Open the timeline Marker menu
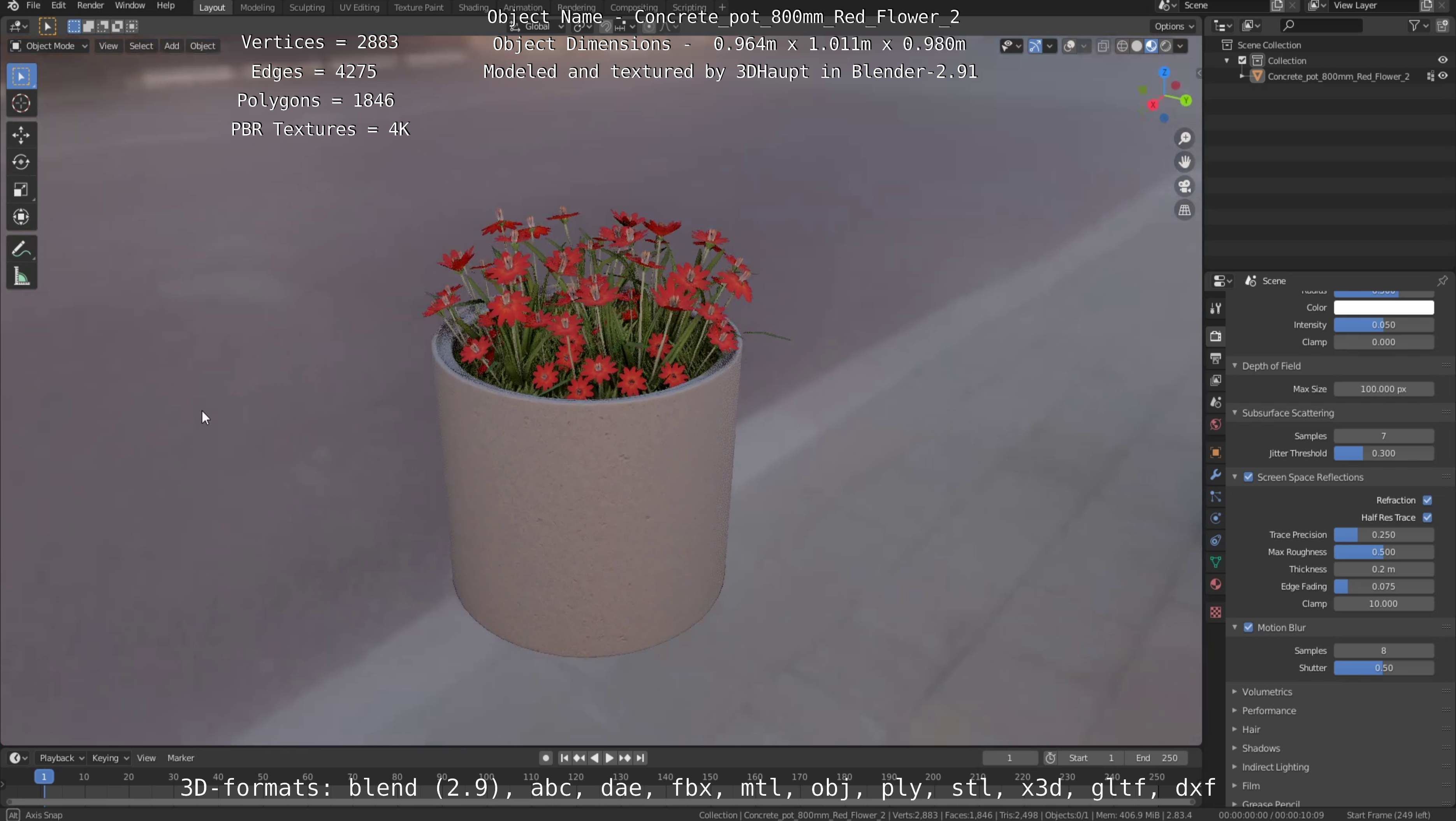The width and height of the screenshot is (1456, 821). coord(180,758)
